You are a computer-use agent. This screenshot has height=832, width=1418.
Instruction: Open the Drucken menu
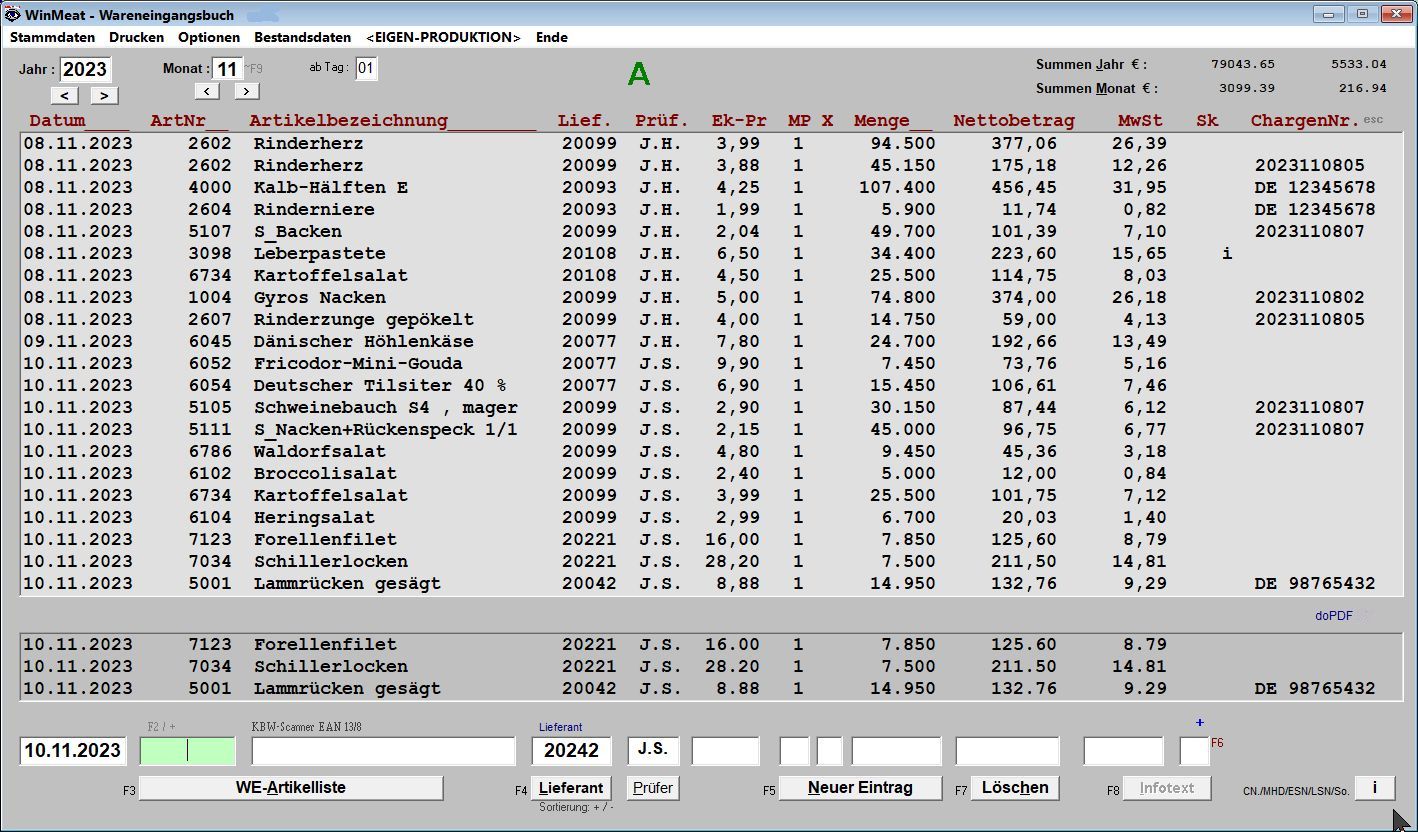136,37
